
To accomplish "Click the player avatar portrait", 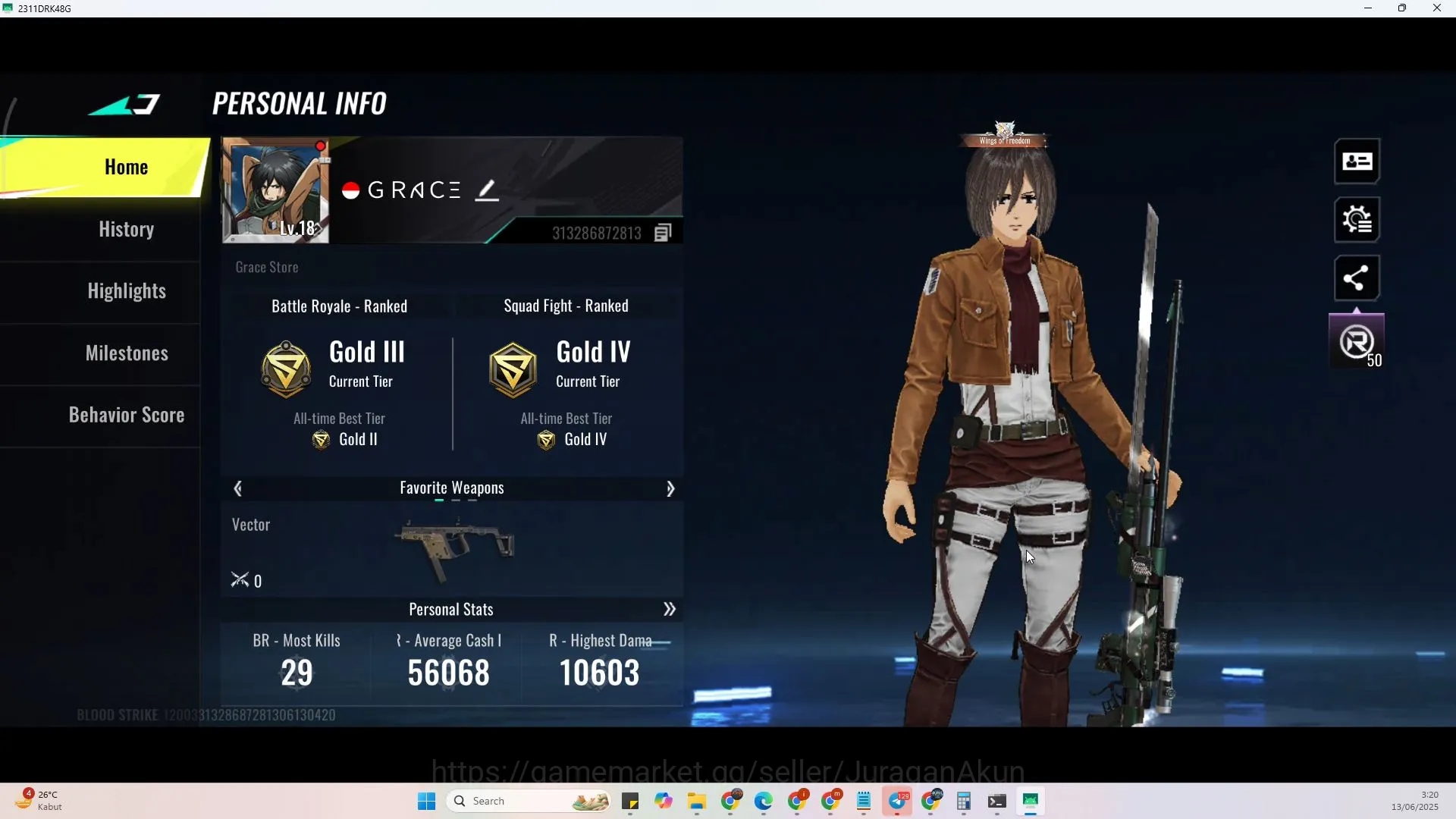I will tap(275, 190).
